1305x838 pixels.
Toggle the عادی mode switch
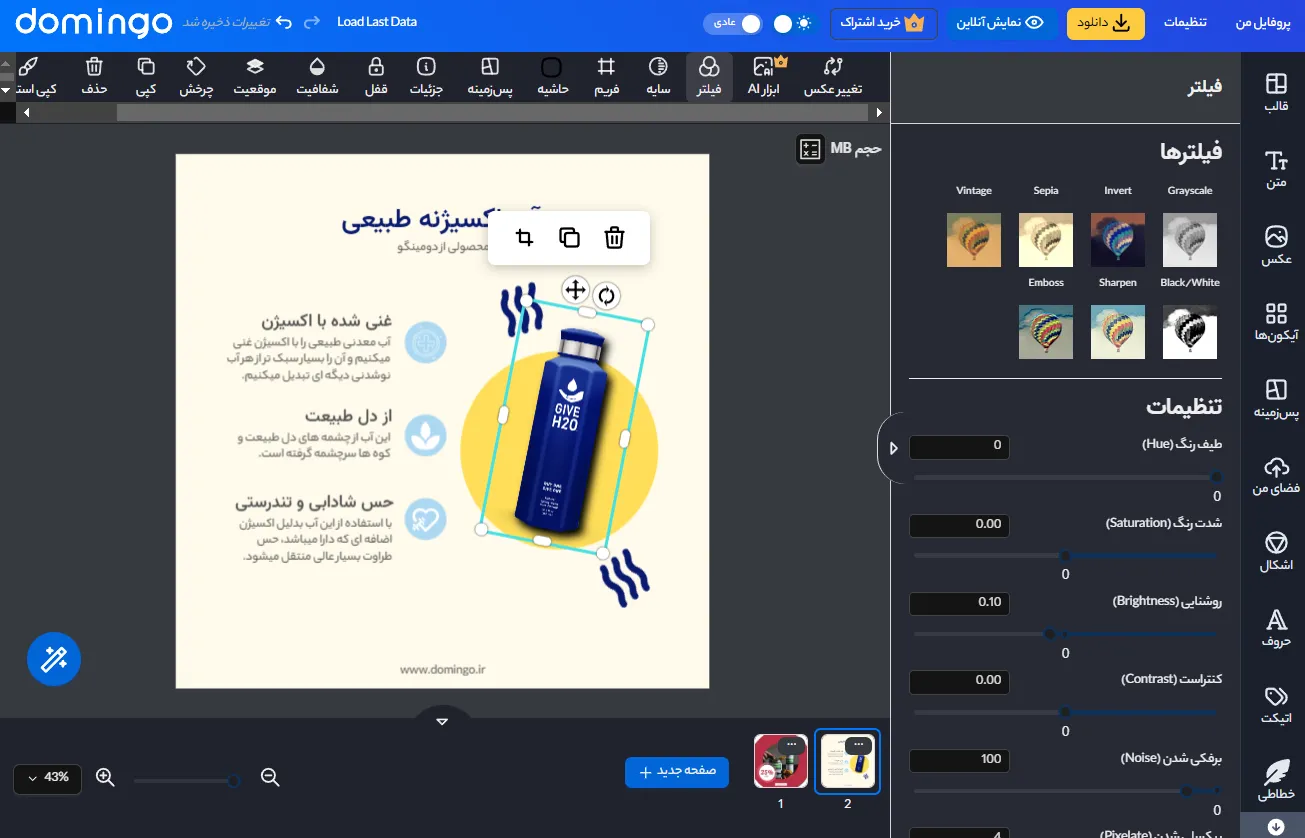pos(732,23)
